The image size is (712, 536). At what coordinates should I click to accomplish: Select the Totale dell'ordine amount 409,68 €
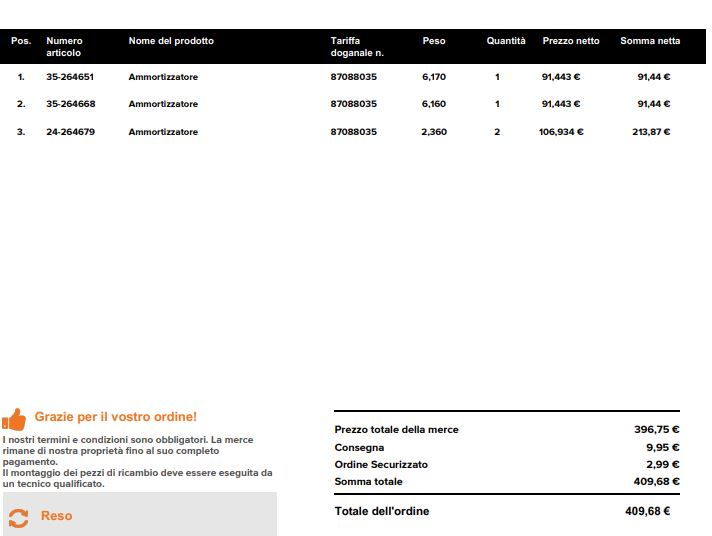(648, 511)
